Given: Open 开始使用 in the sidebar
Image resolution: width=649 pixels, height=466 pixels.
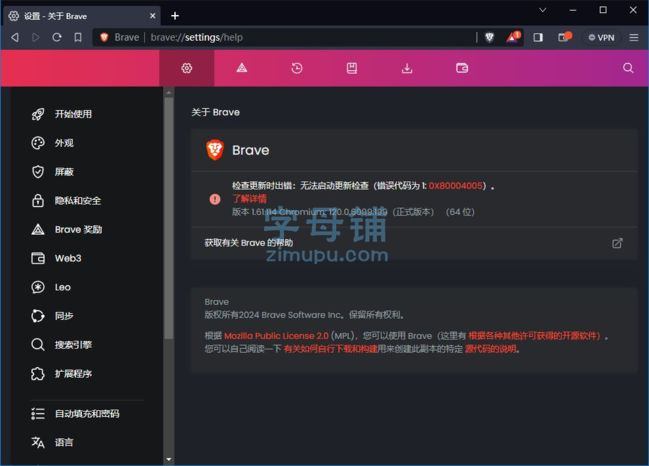Looking at the screenshot, I should click(62, 114).
